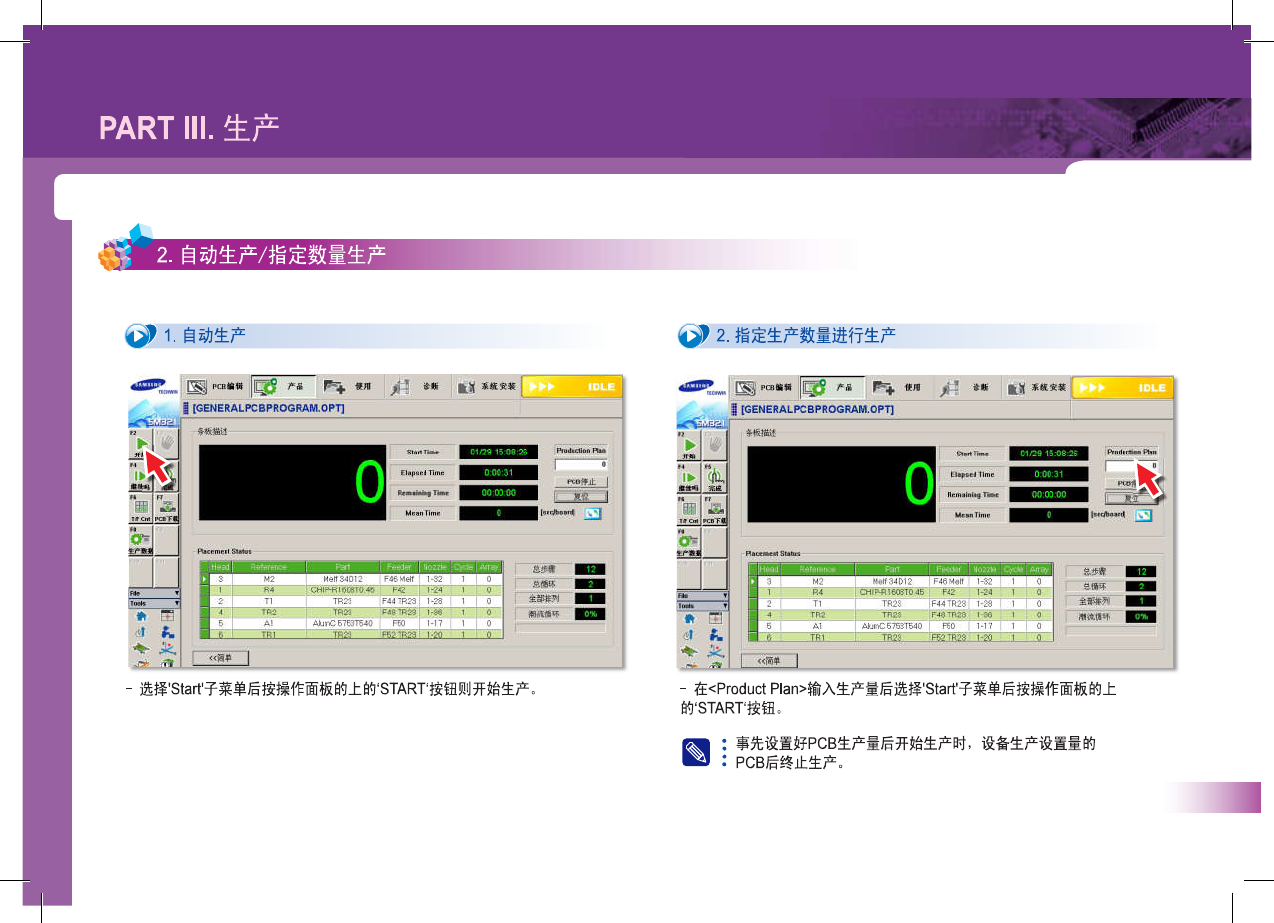Click the Mean Time label in screenshot 1
The height and width of the screenshot is (923, 1274).
422,513
